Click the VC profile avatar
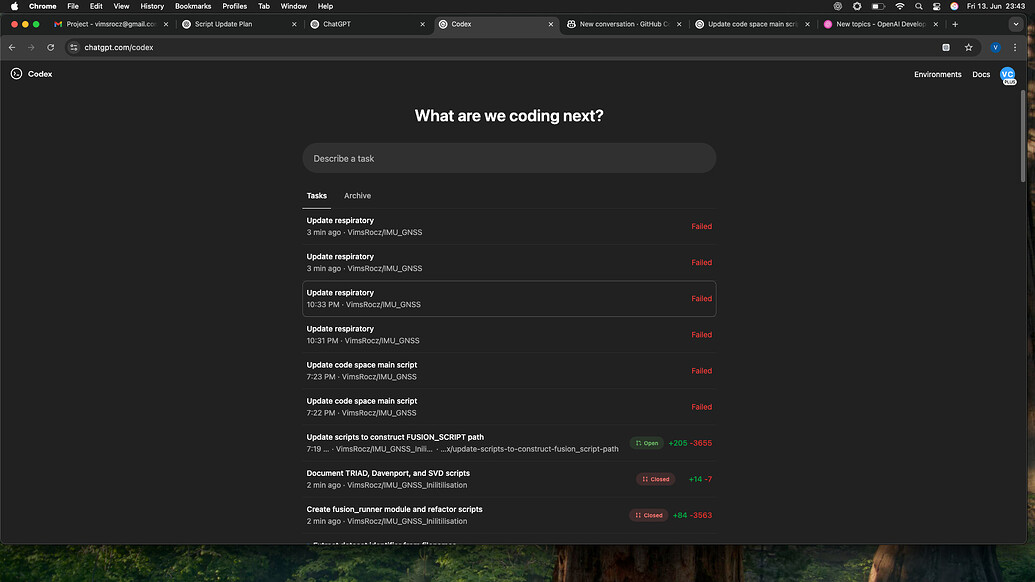Viewport: 1035px width, 582px height. [x=1007, y=74]
